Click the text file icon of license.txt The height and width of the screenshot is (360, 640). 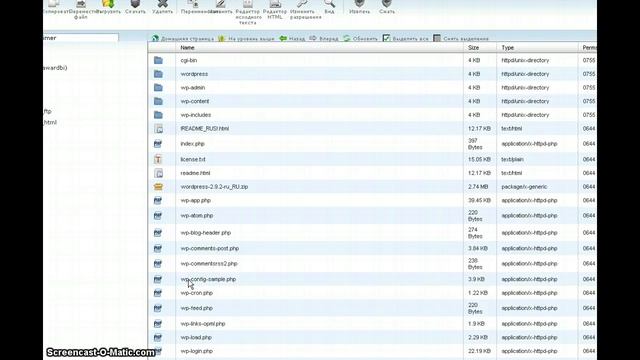(158, 159)
